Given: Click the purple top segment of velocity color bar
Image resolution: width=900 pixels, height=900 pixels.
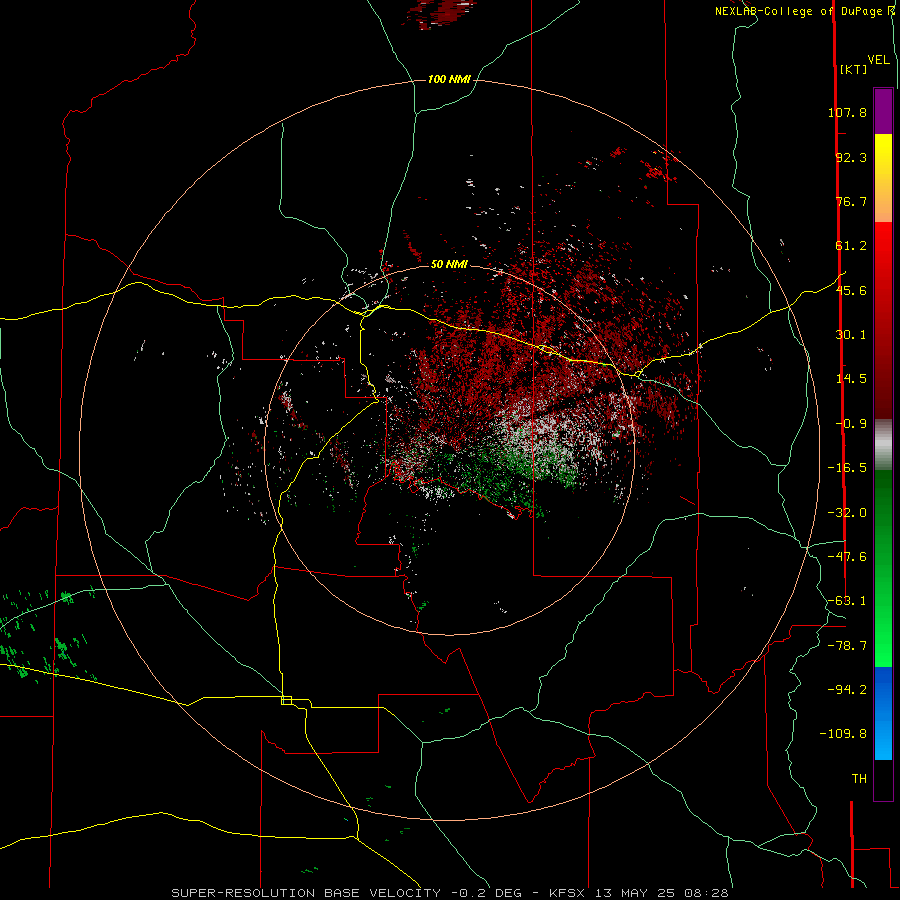Looking at the screenshot, I should click(883, 111).
